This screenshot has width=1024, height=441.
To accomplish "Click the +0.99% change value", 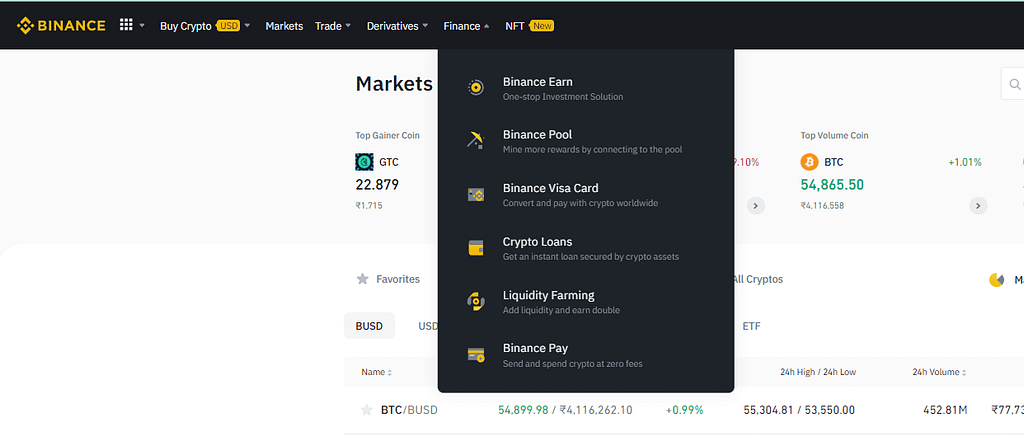I will (x=684, y=410).
